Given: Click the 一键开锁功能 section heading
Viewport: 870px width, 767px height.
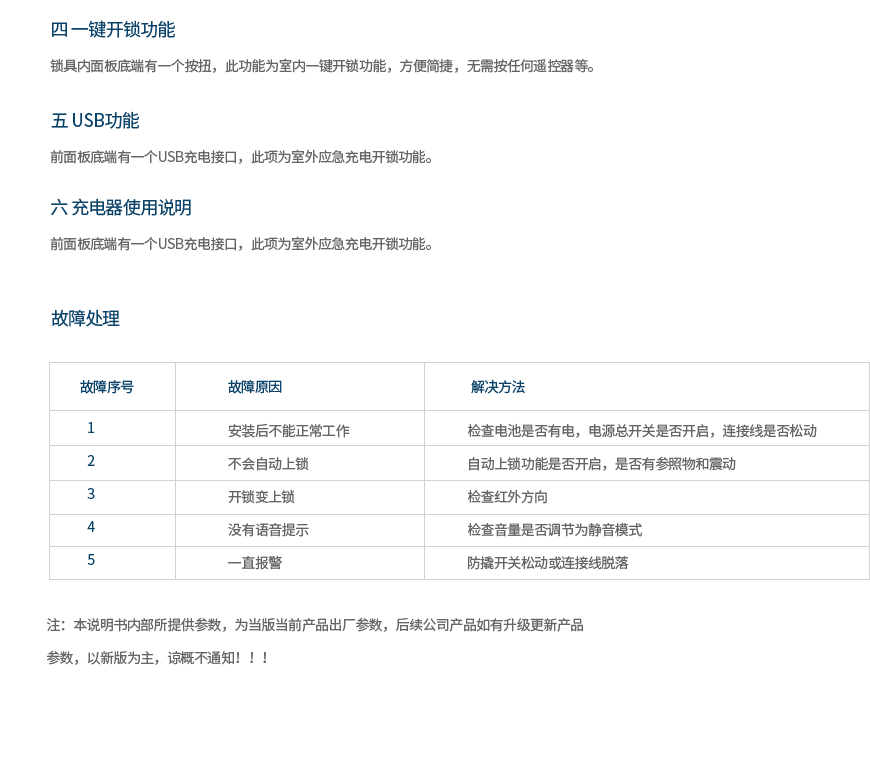Looking at the screenshot, I should (x=112, y=30).
